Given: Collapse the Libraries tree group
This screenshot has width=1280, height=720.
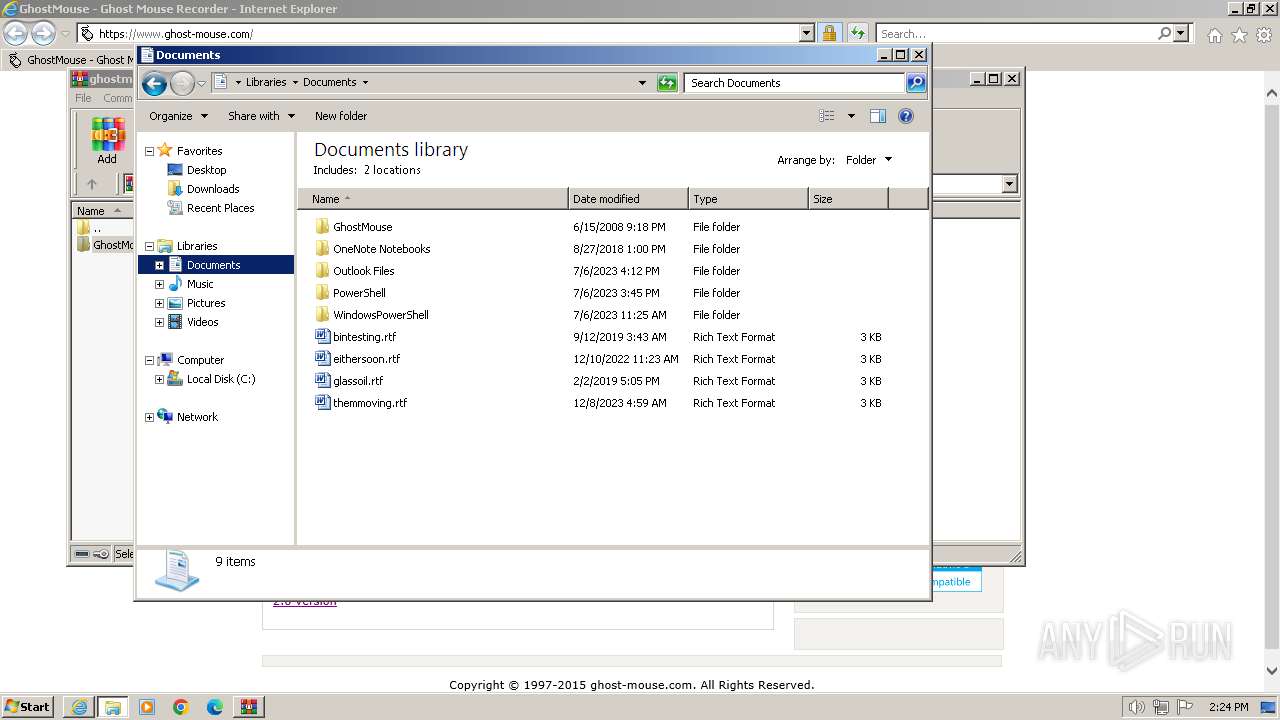Looking at the screenshot, I should click(x=150, y=246).
